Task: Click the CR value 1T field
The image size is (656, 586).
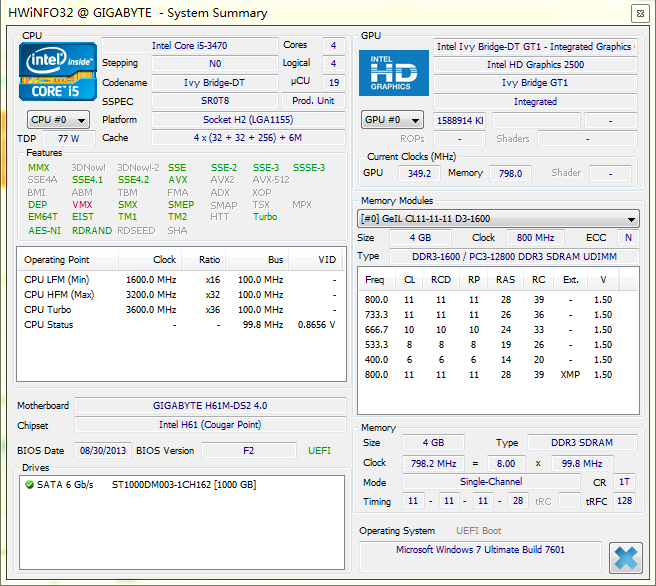Action: [624, 482]
